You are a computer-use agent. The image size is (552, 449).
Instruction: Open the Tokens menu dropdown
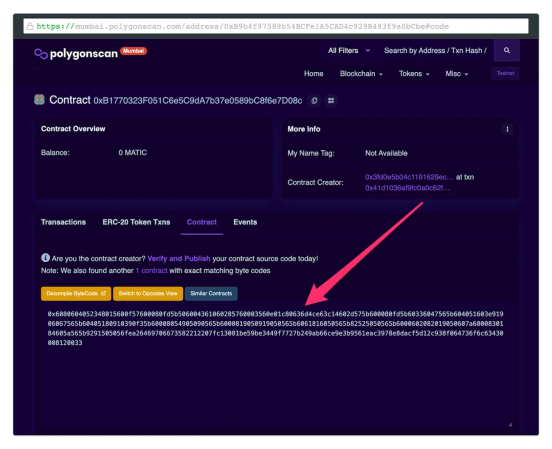pos(414,74)
